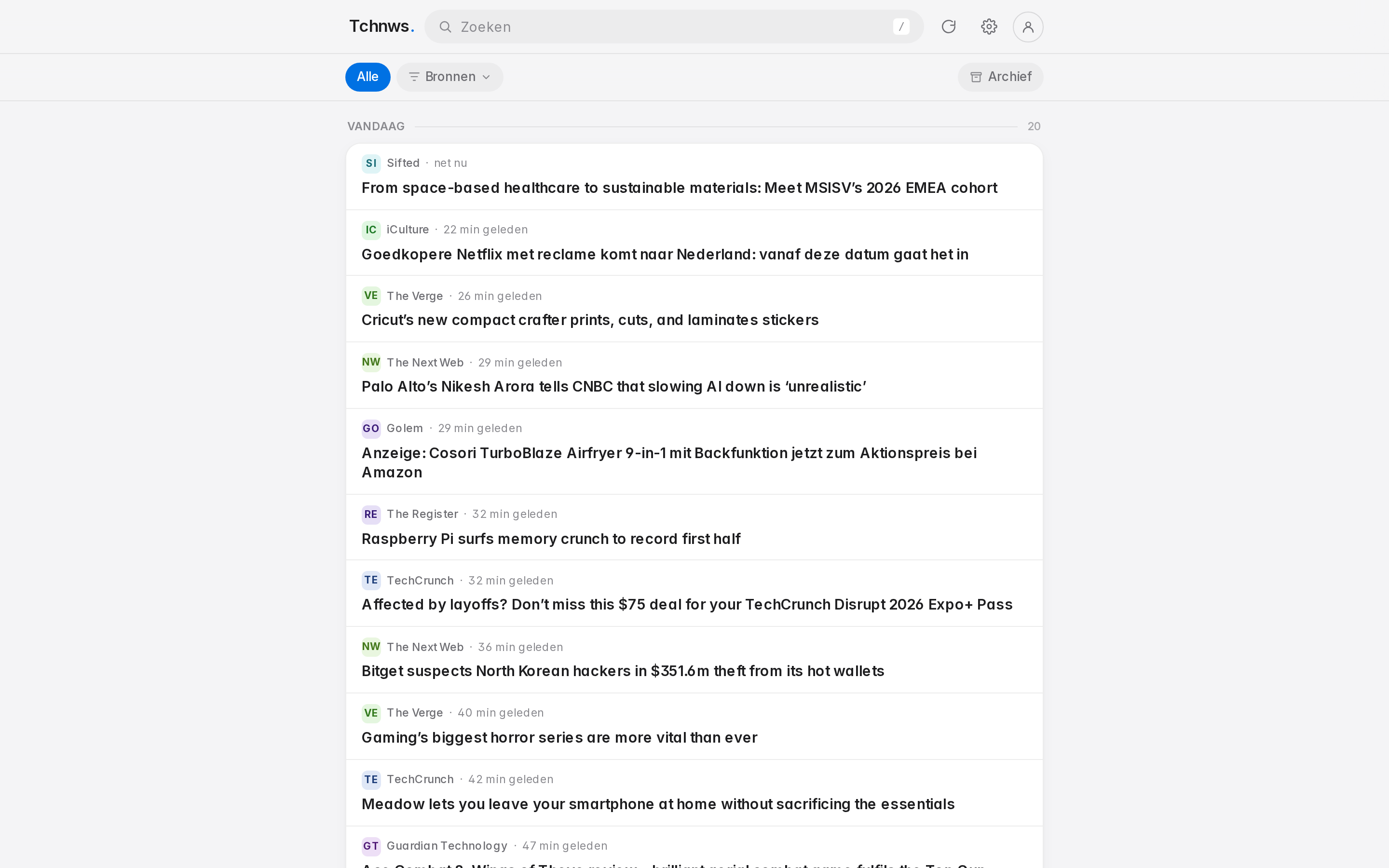Click The Register RE source badge
The image size is (1389, 868).
tap(371, 515)
